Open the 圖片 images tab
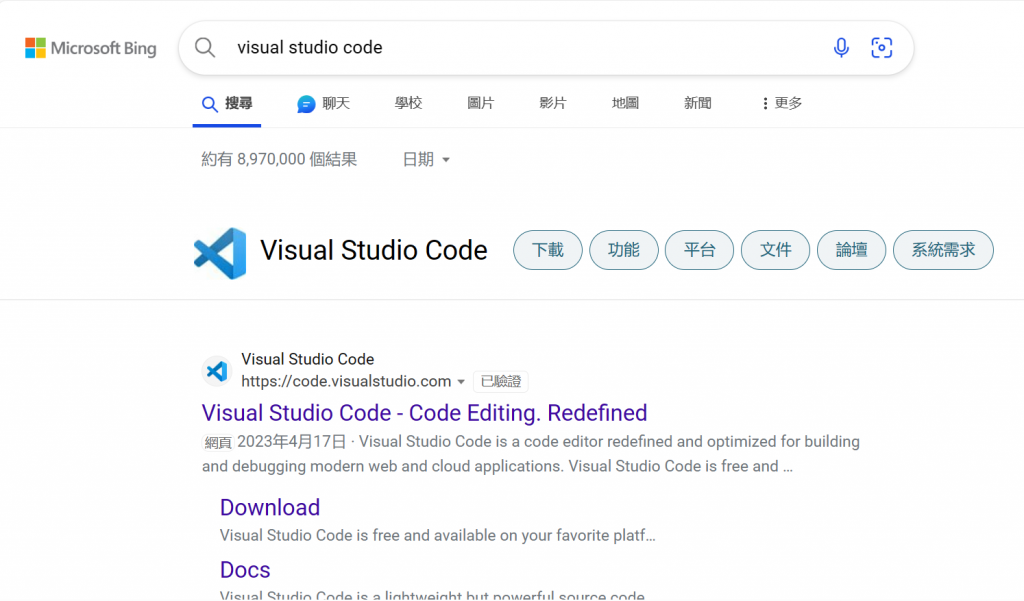 coord(481,103)
